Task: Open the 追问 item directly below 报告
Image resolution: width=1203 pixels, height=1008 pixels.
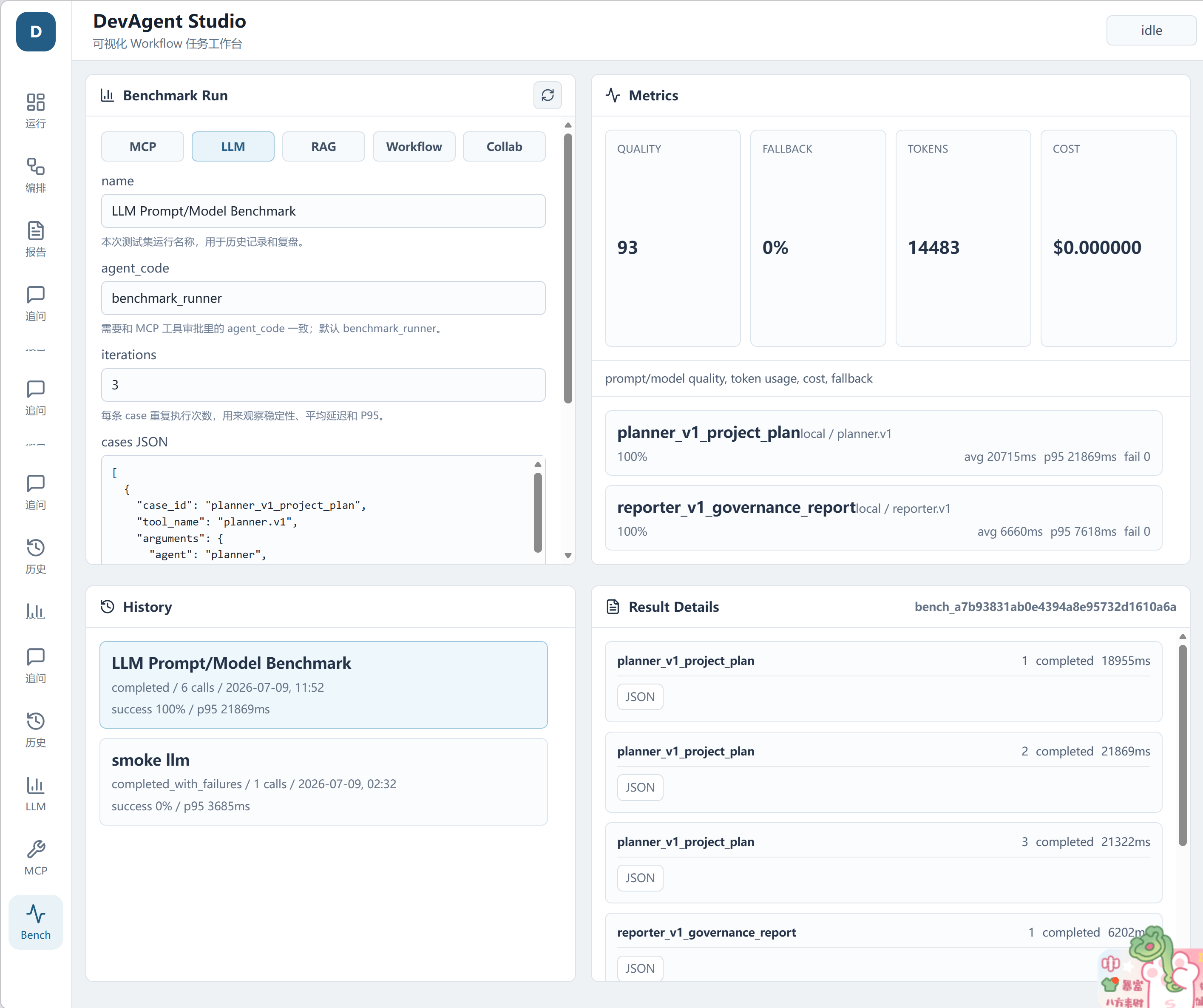Action: (36, 303)
